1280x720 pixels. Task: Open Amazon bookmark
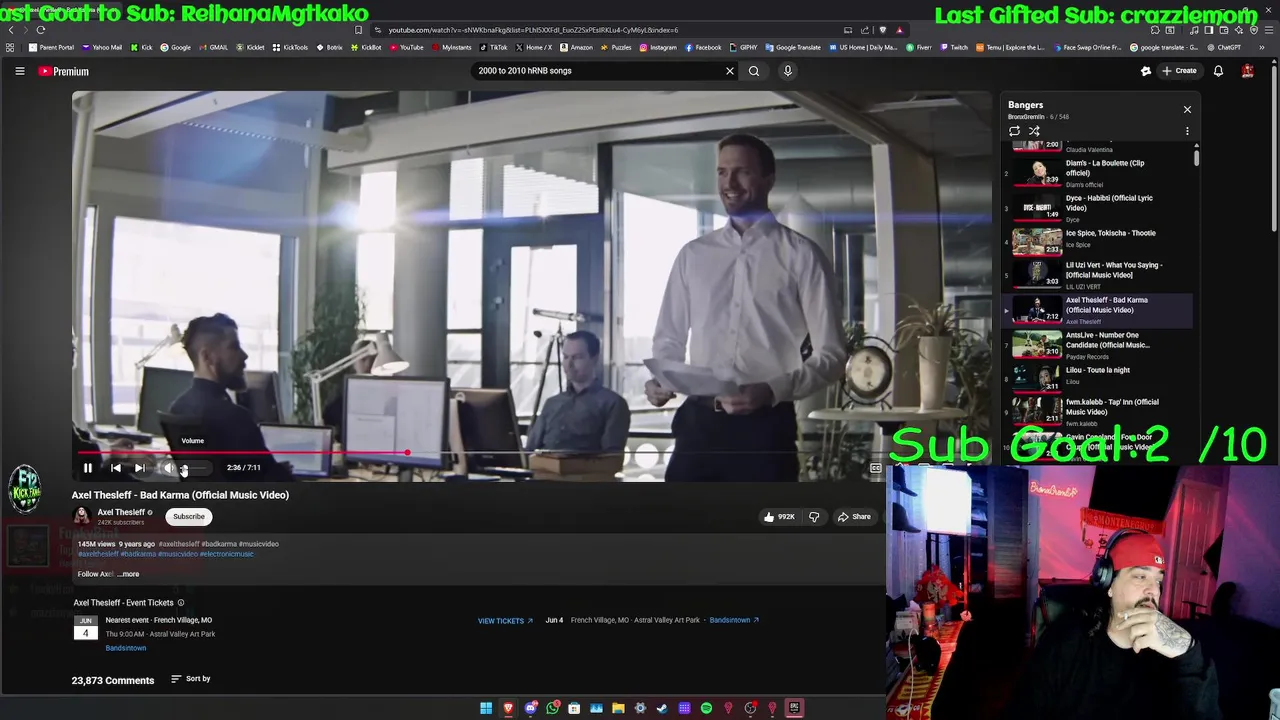pyautogui.click(x=576, y=47)
